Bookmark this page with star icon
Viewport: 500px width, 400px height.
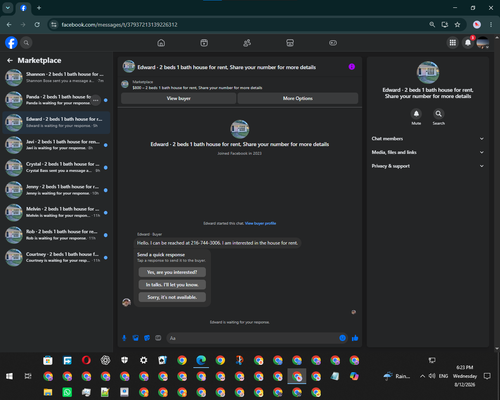[x=457, y=25]
